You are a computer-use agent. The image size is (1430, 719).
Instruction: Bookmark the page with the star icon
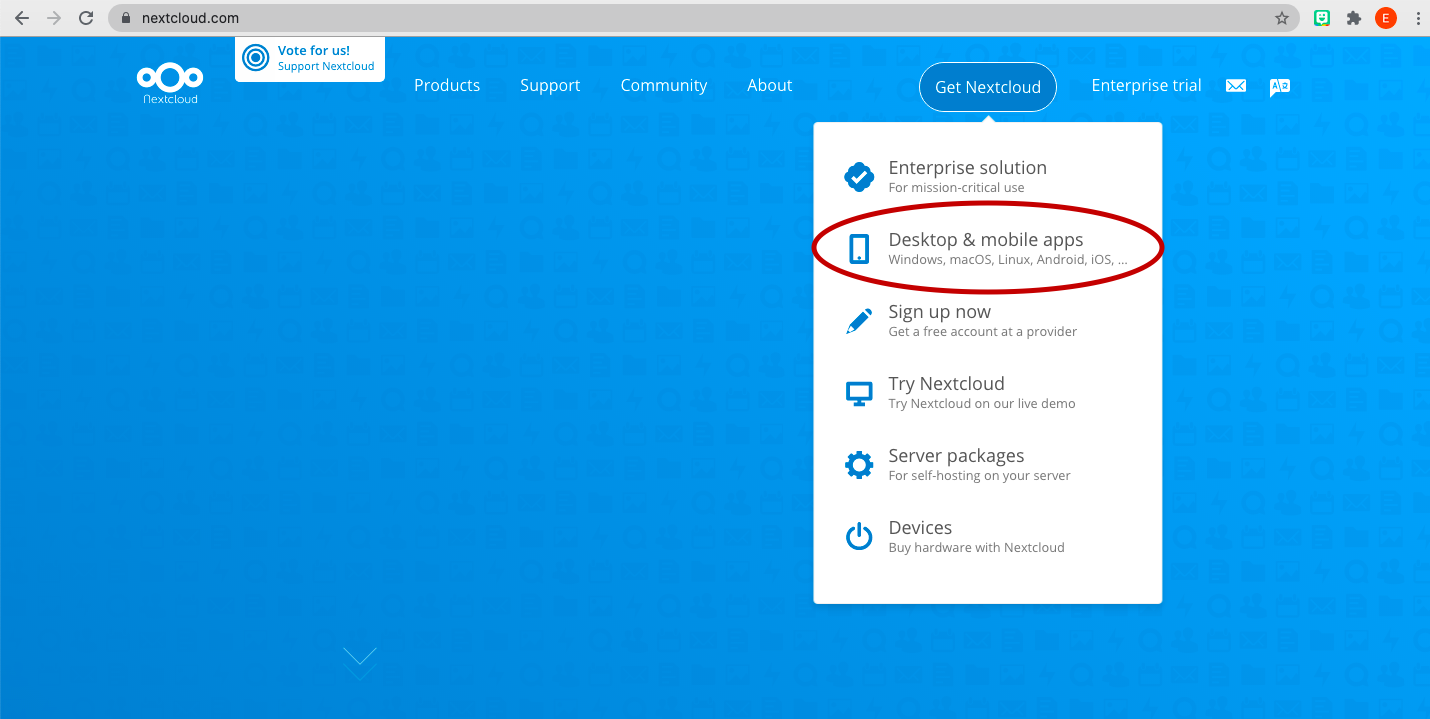point(1281,17)
